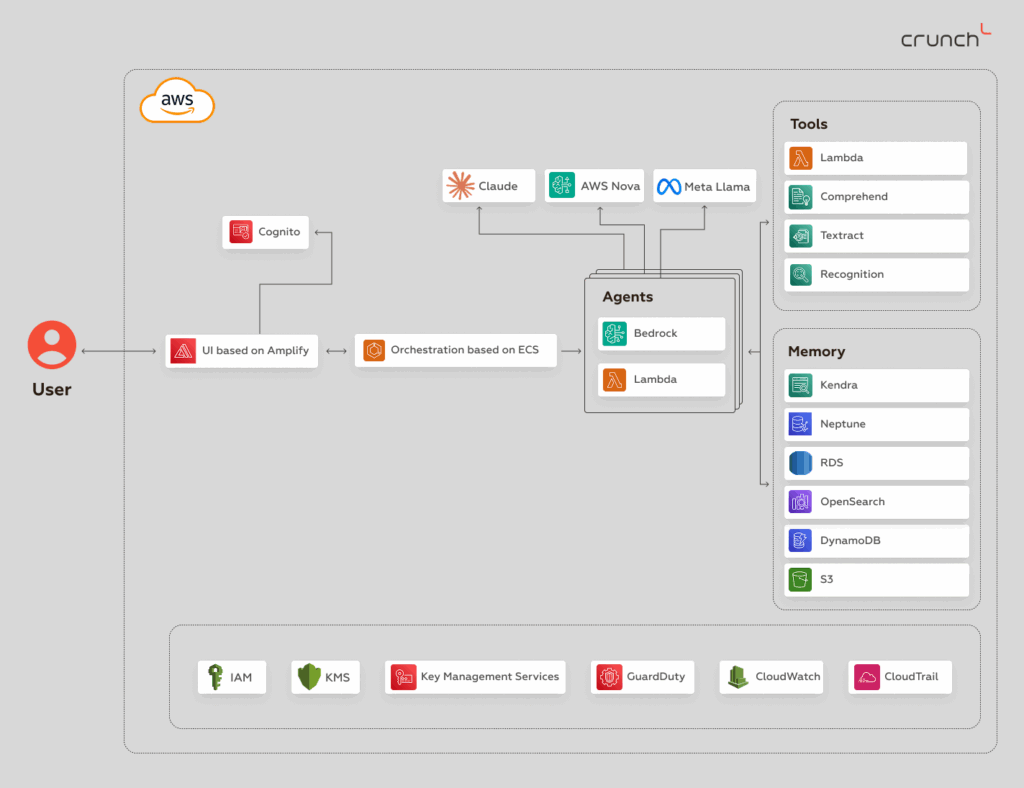This screenshot has width=1024, height=788.
Task: Click the 'Claude' label
Action: 498,186
